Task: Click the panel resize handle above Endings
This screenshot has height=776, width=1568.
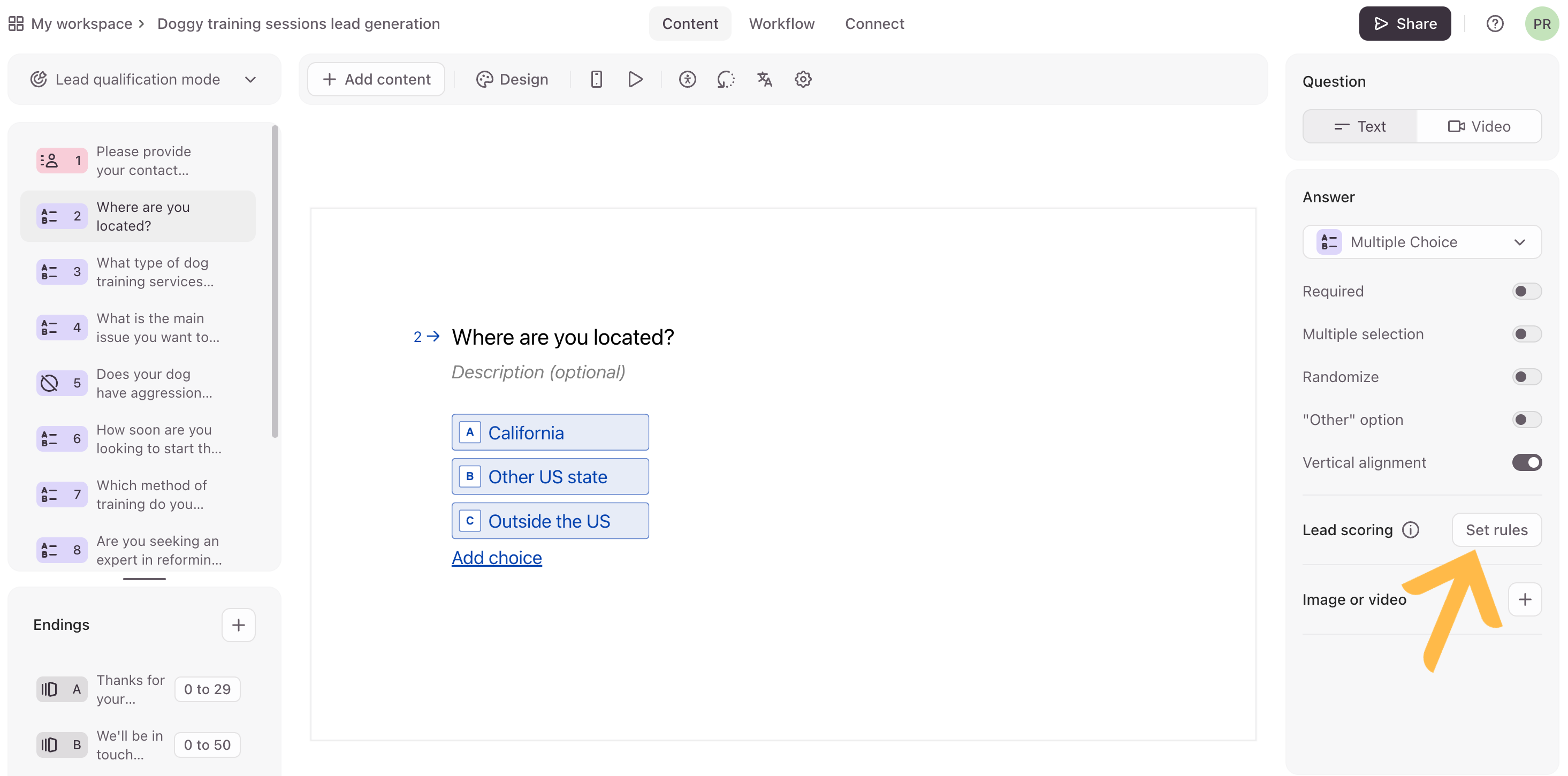Action: pos(144,579)
